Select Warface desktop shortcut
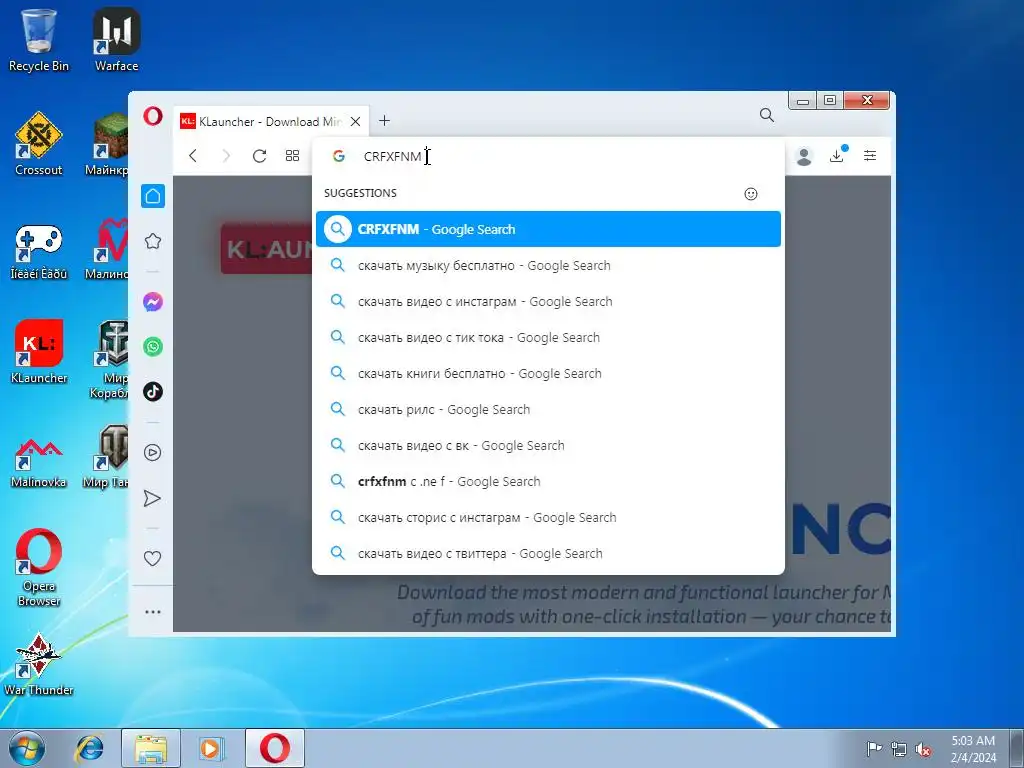The width and height of the screenshot is (1024, 768). tap(116, 39)
